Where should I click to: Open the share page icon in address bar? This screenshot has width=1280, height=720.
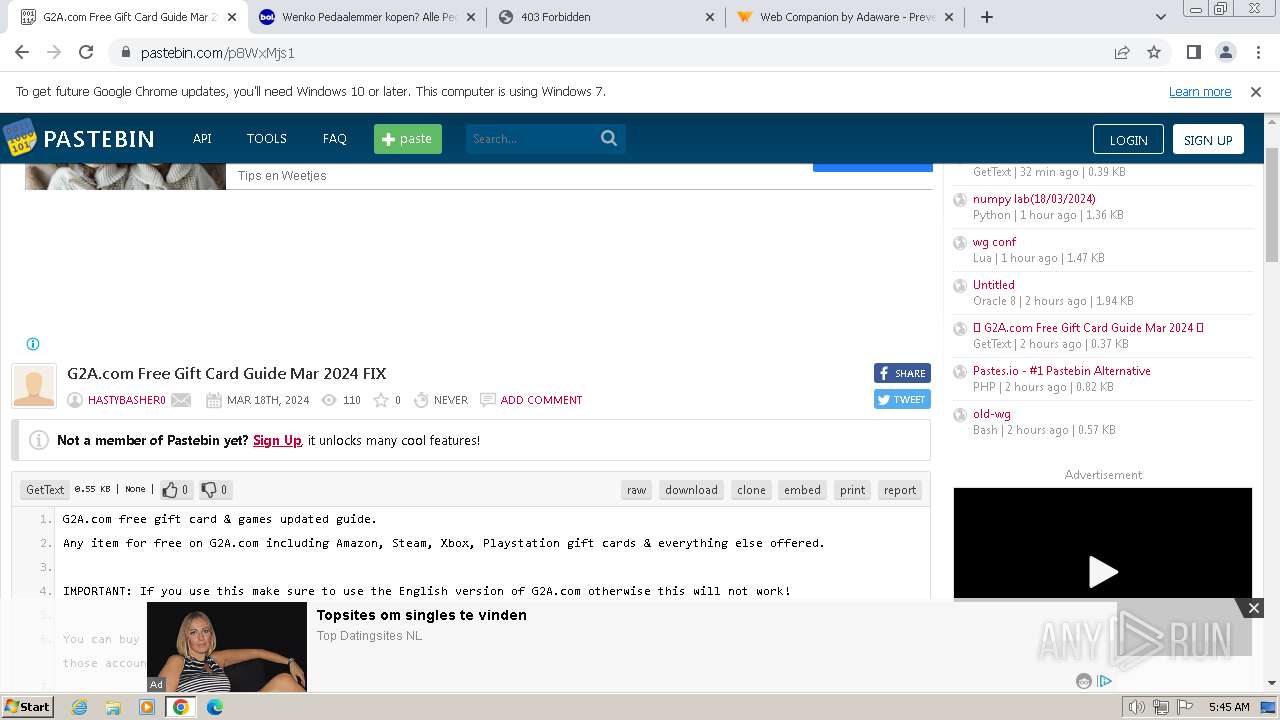click(1122, 52)
